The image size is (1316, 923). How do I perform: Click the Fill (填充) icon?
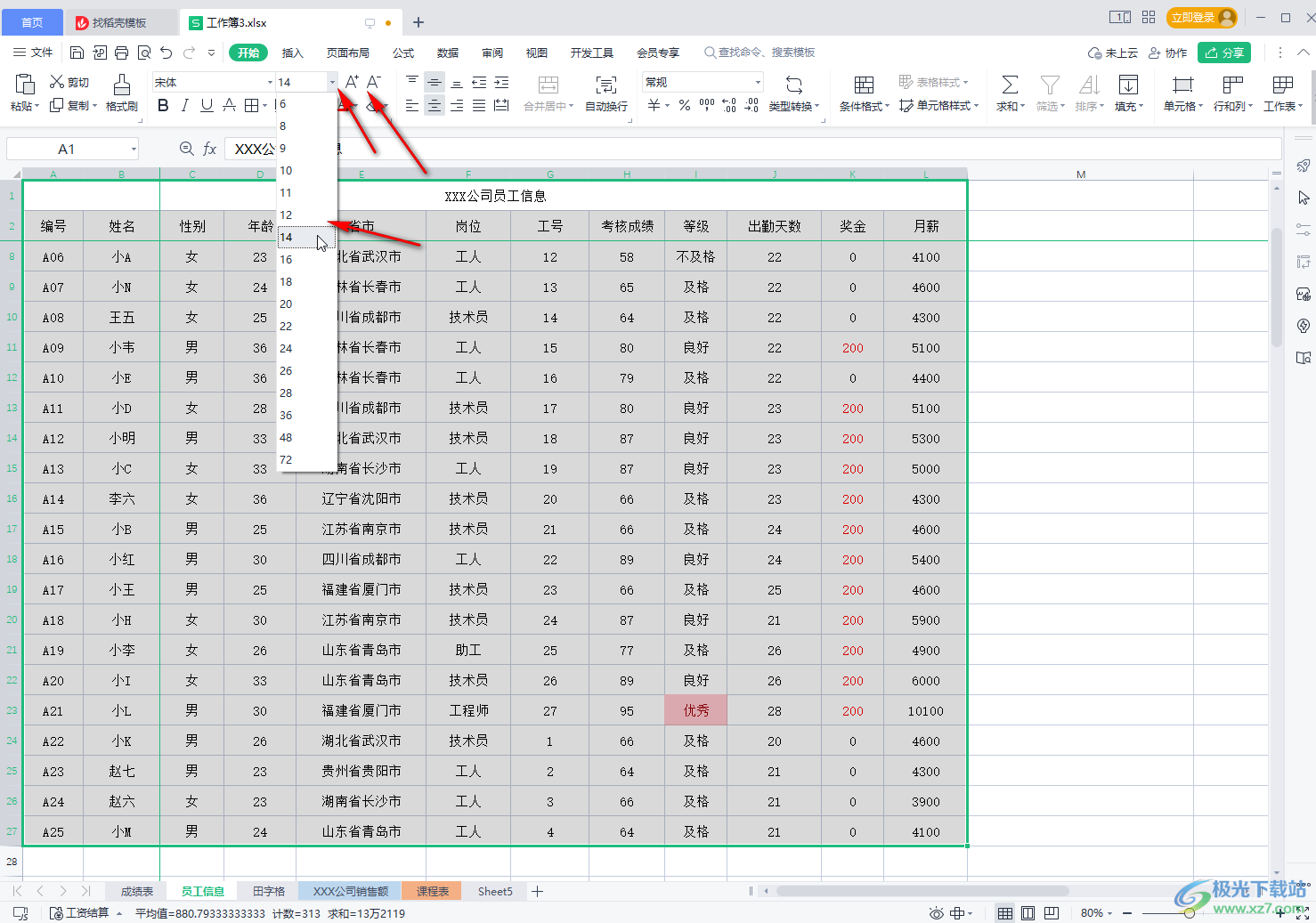tap(1128, 85)
